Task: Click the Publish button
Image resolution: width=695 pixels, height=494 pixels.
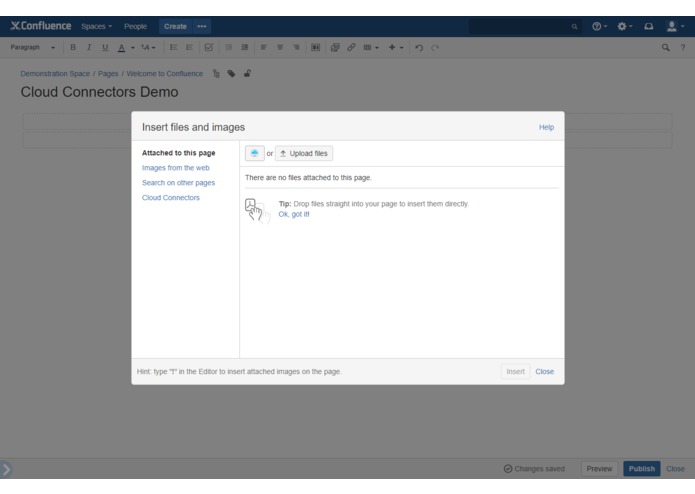Action: point(641,469)
